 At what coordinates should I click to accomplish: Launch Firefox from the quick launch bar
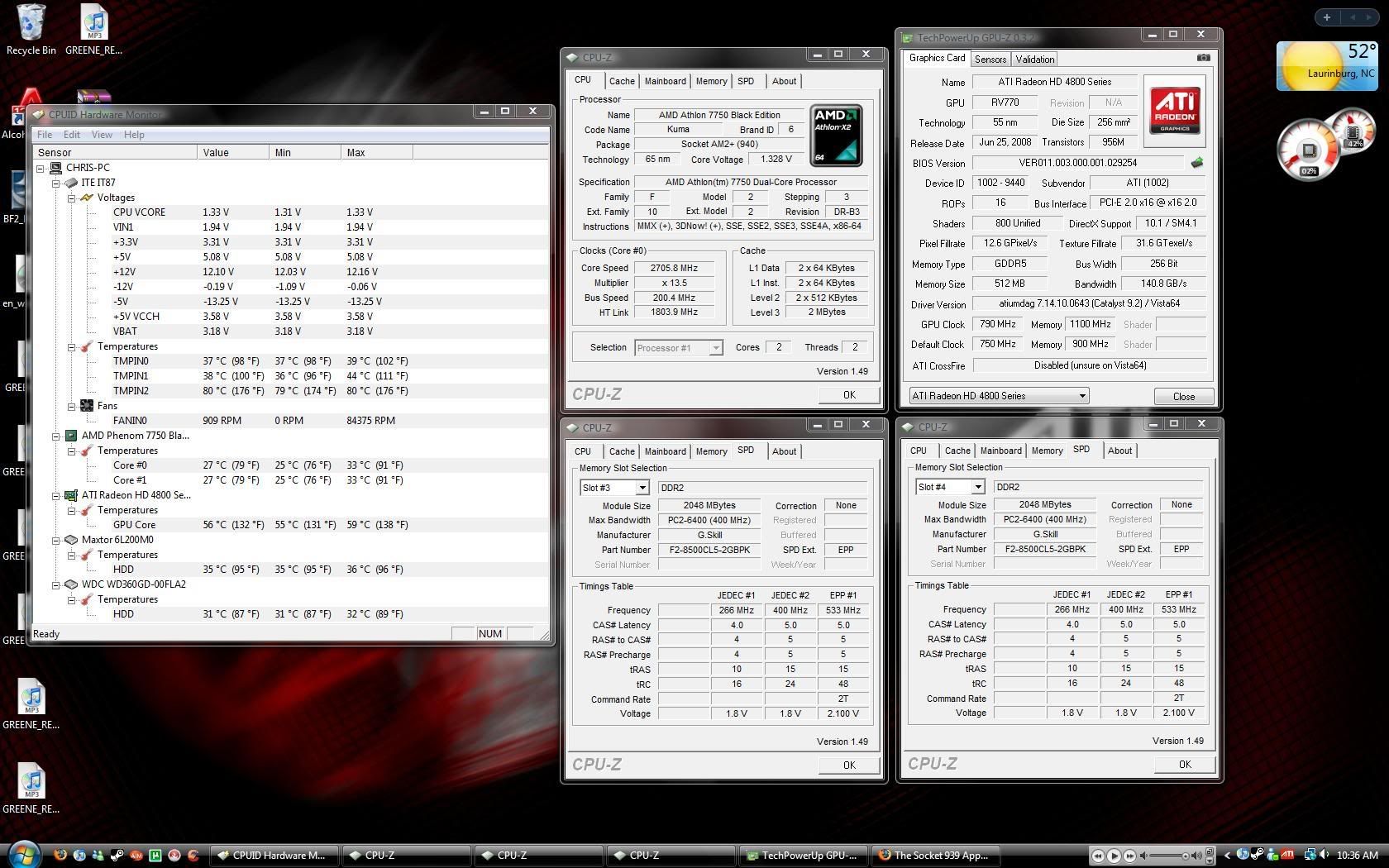pyautogui.click(x=60, y=855)
